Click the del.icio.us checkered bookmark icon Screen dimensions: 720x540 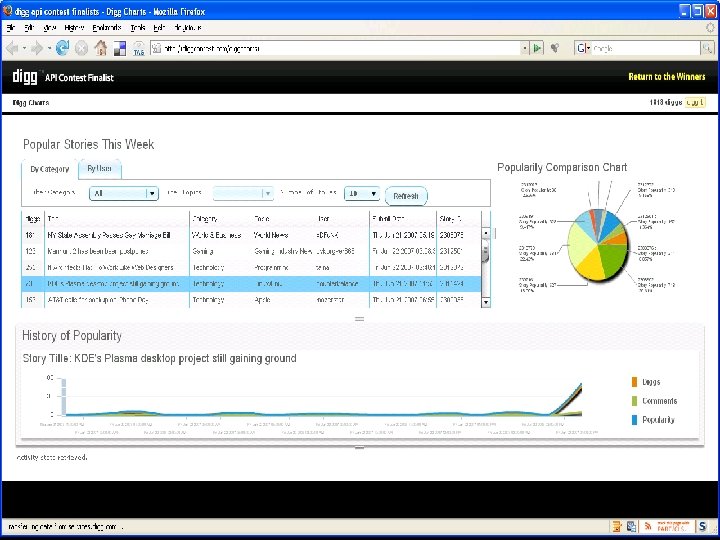tap(120, 48)
